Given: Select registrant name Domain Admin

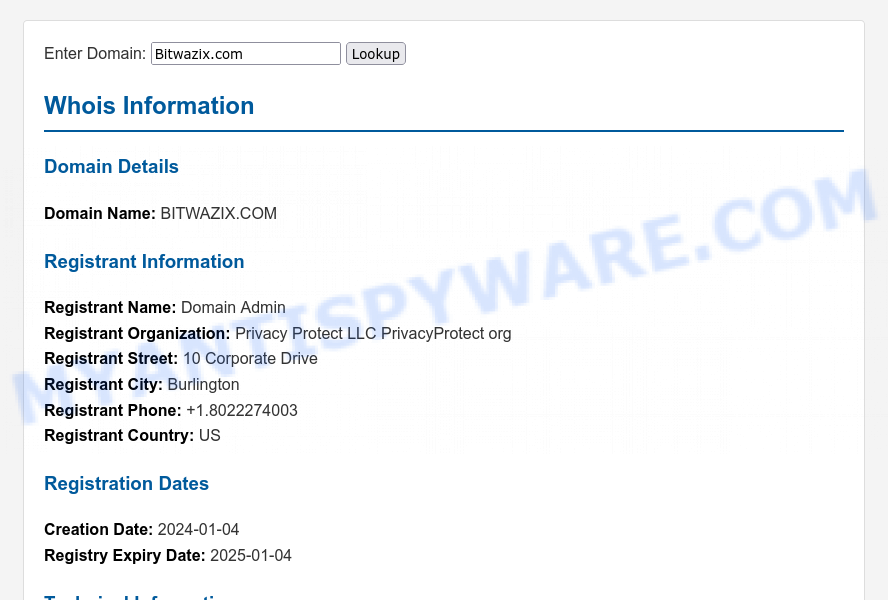Looking at the screenshot, I should 233,308.
